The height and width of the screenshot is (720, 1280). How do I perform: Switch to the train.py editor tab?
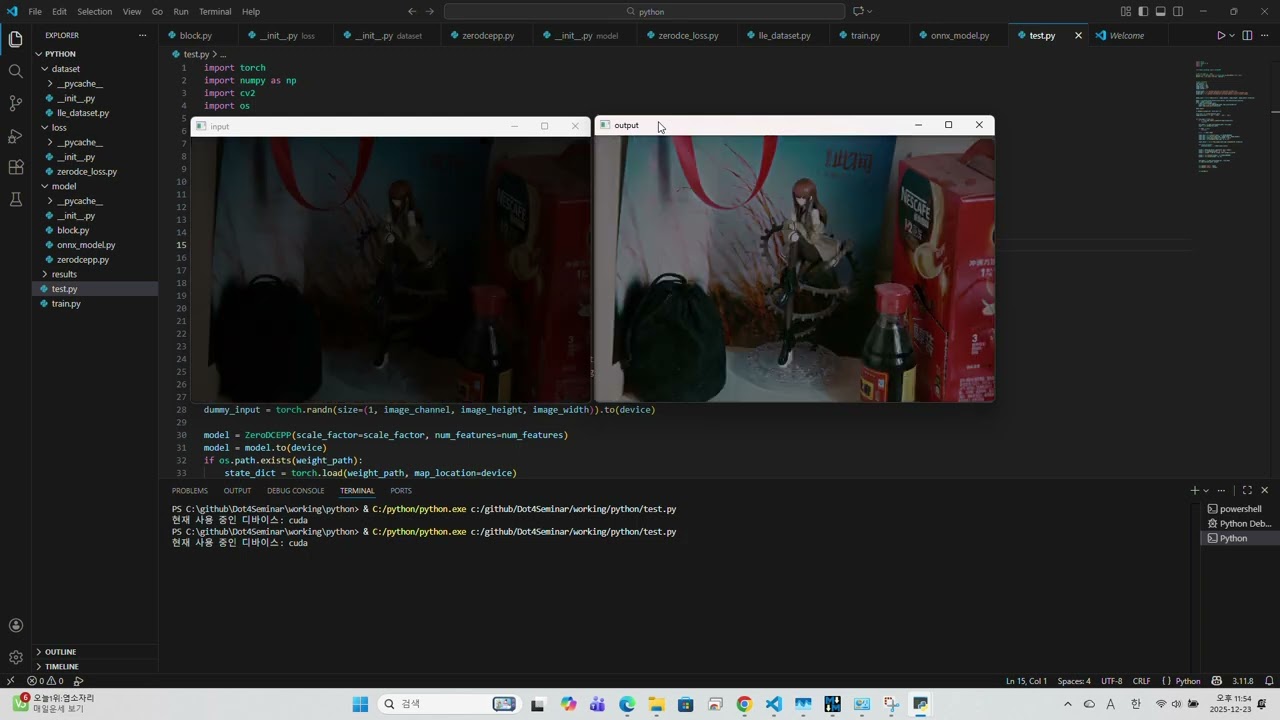tap(865, 35)
